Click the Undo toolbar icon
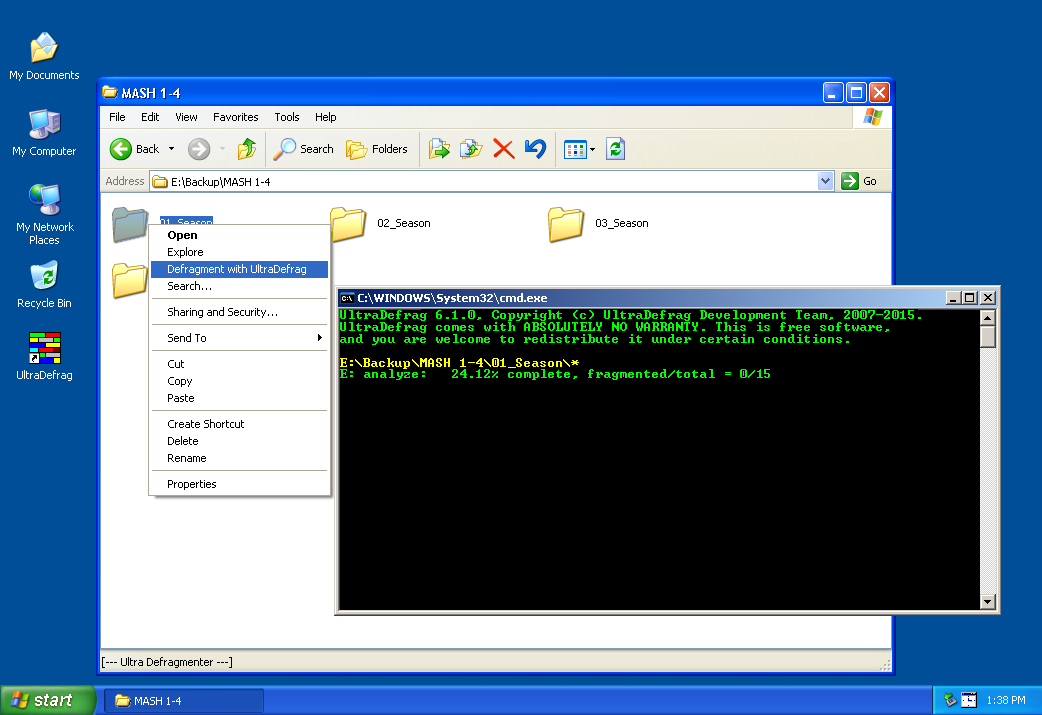 tap(535, 149)
